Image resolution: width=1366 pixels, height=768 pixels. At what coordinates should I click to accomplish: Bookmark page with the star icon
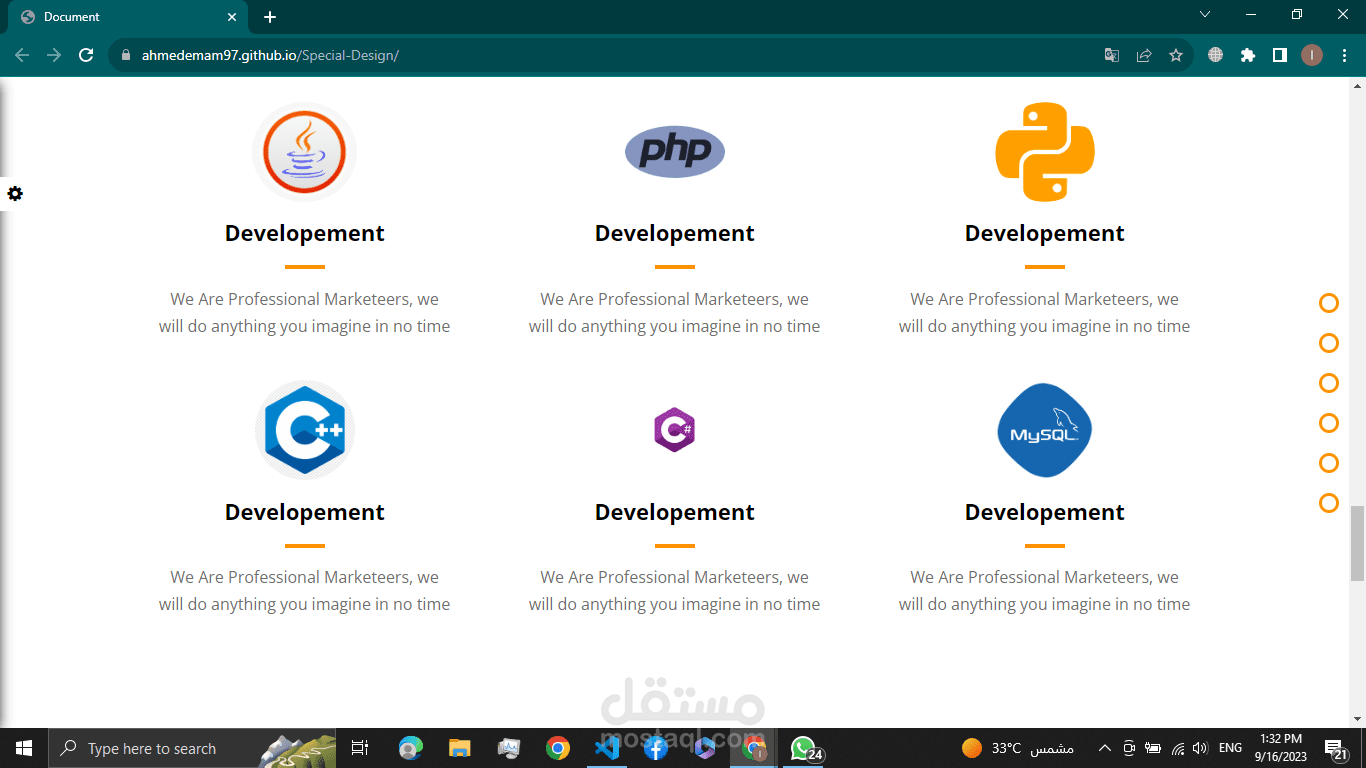click(x=1176, y=55)
